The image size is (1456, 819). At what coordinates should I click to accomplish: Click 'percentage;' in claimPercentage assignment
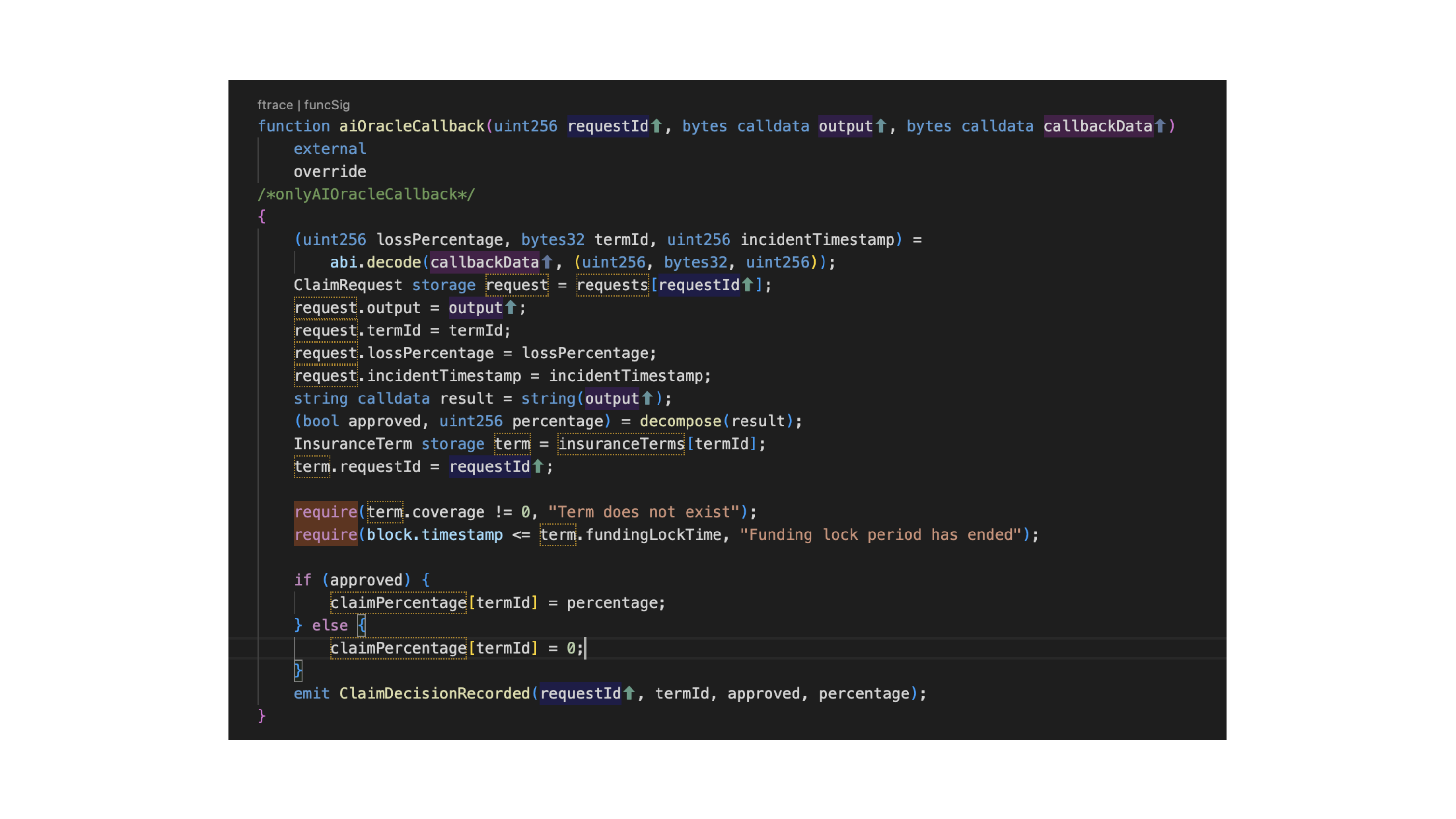coord(616,602)
